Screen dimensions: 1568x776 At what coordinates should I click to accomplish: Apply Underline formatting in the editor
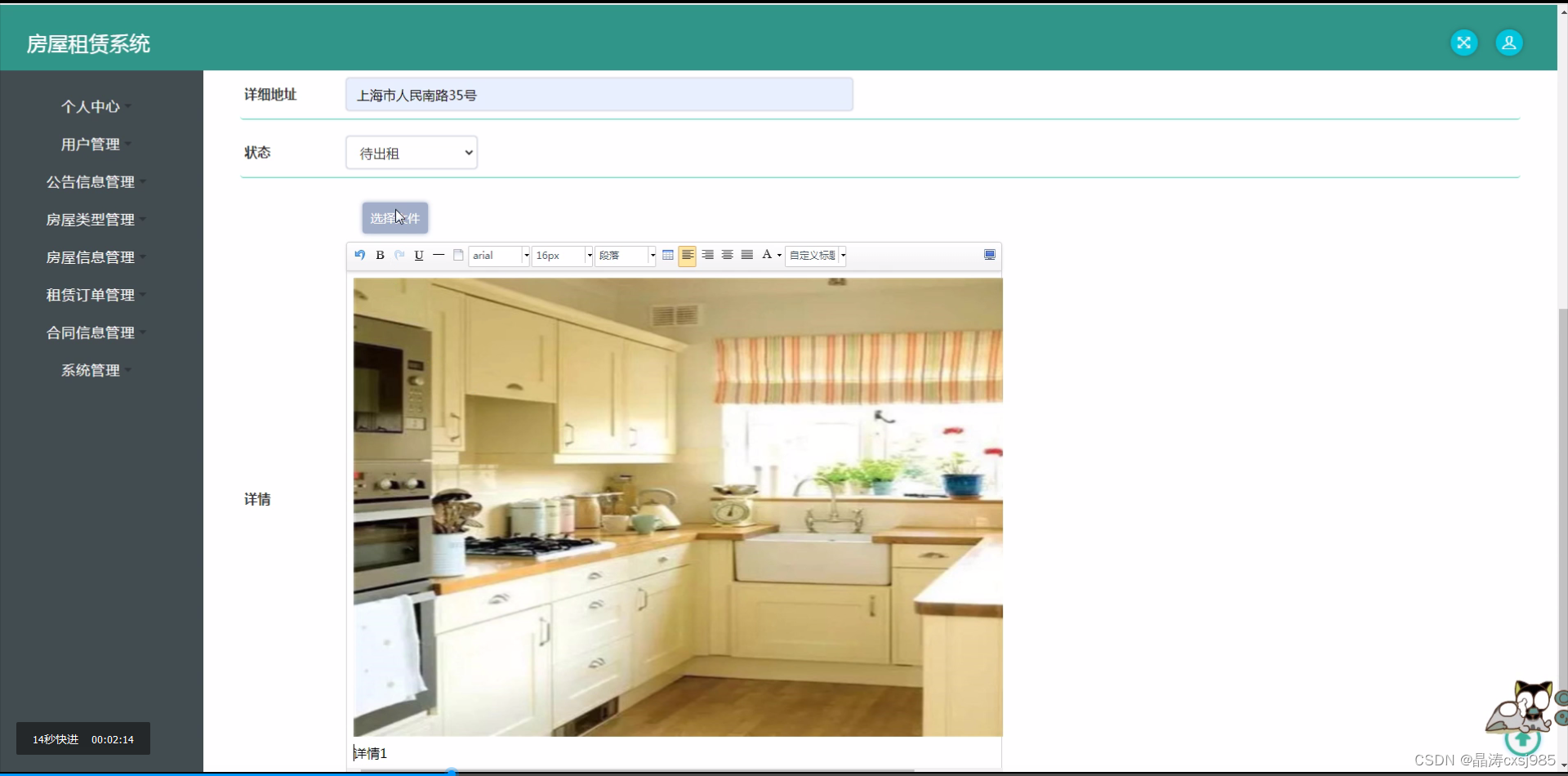[419, 255]
